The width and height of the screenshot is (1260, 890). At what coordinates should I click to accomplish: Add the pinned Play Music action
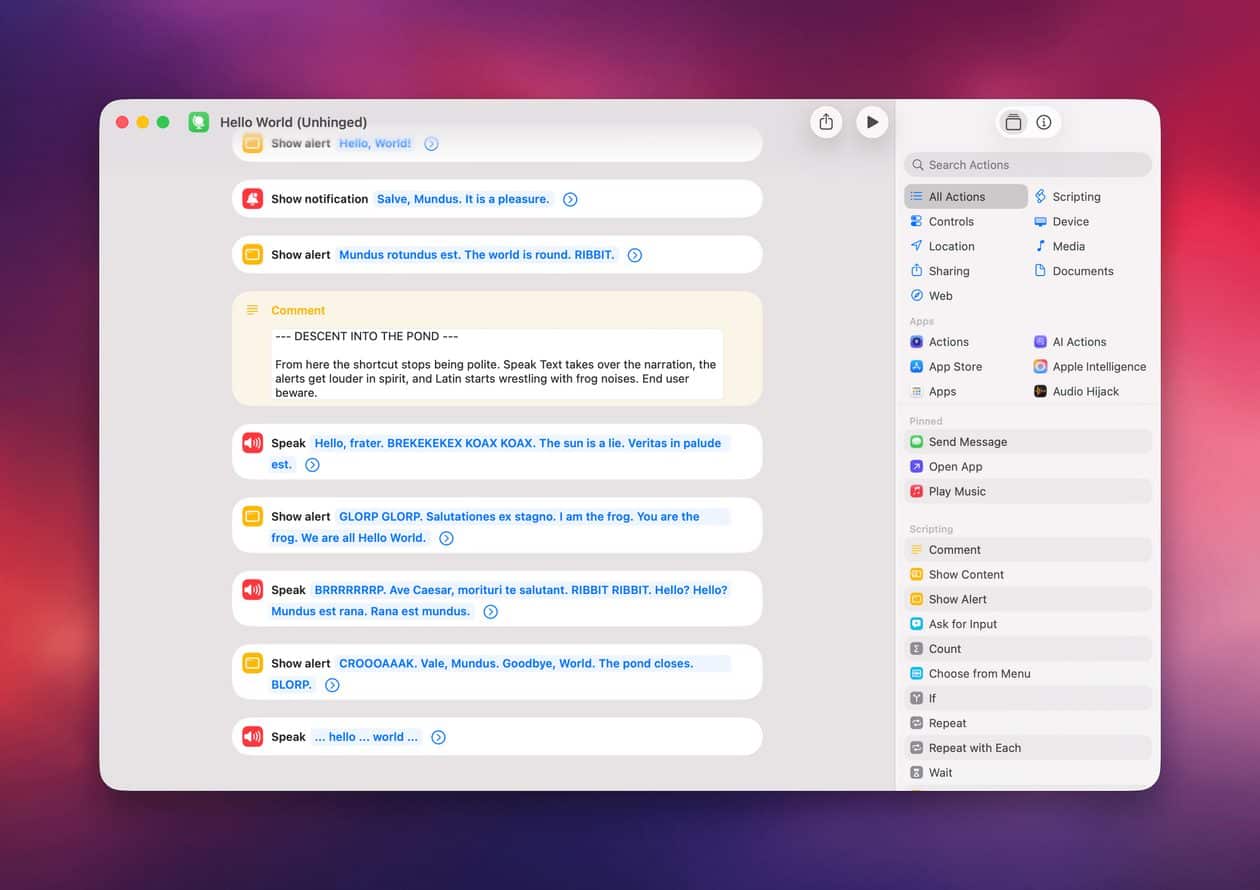1028,492
